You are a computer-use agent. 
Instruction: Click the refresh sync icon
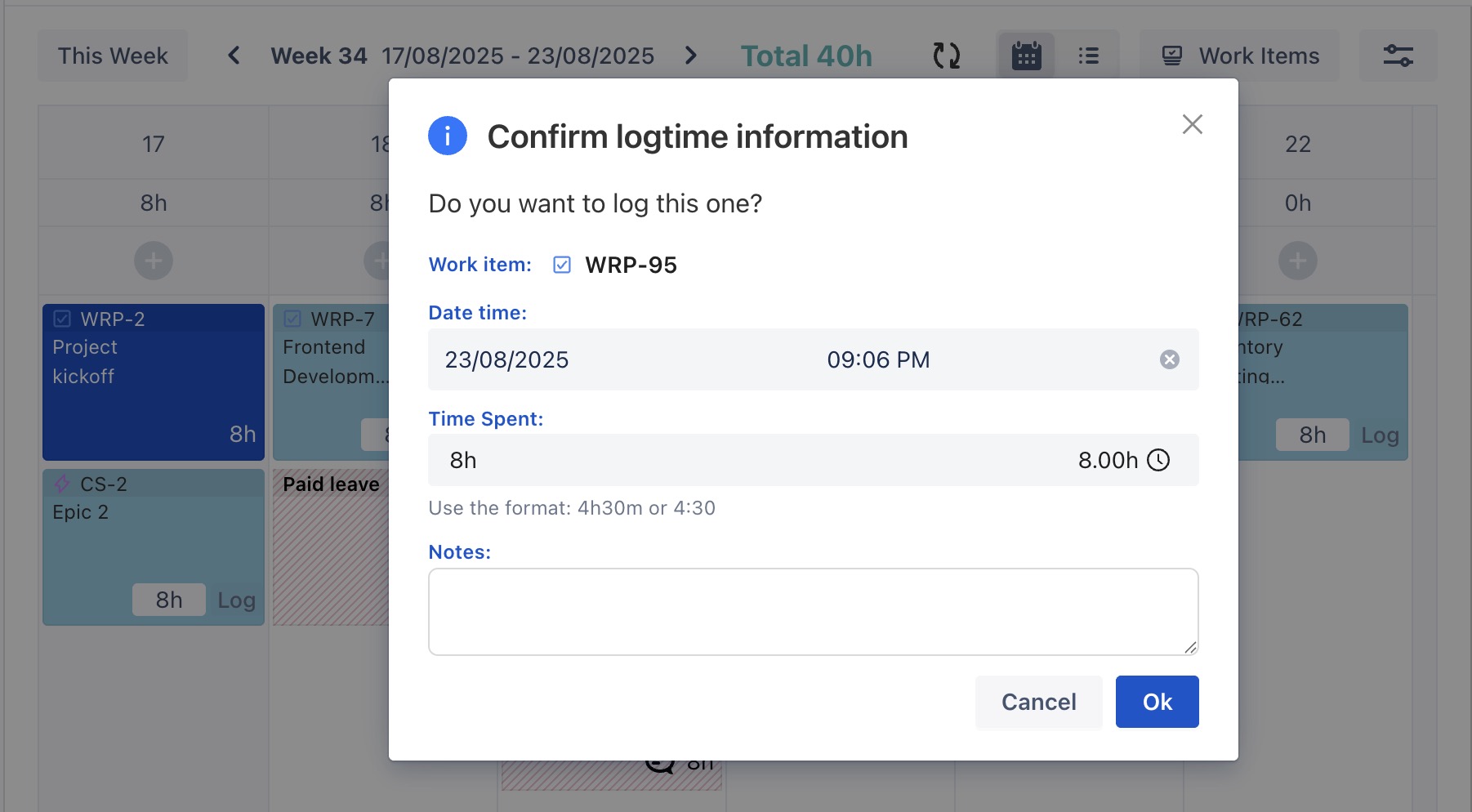(x=946, y=56)
